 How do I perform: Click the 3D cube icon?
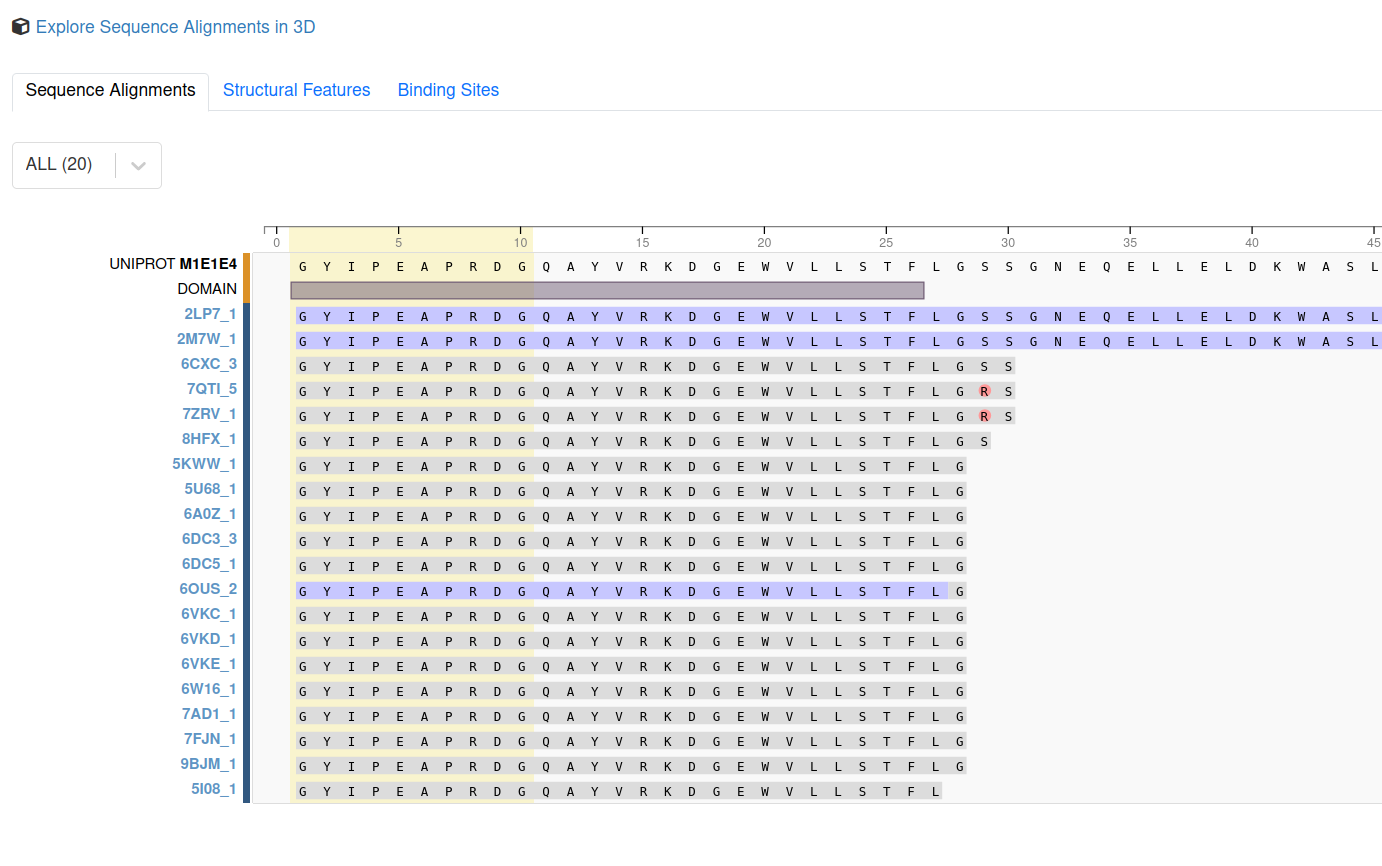pos(21,27)
